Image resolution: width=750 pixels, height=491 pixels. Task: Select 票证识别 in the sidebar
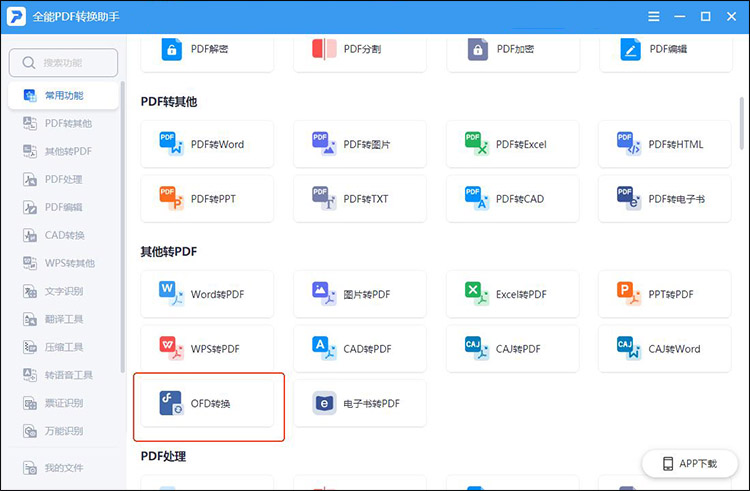(63, 403)
